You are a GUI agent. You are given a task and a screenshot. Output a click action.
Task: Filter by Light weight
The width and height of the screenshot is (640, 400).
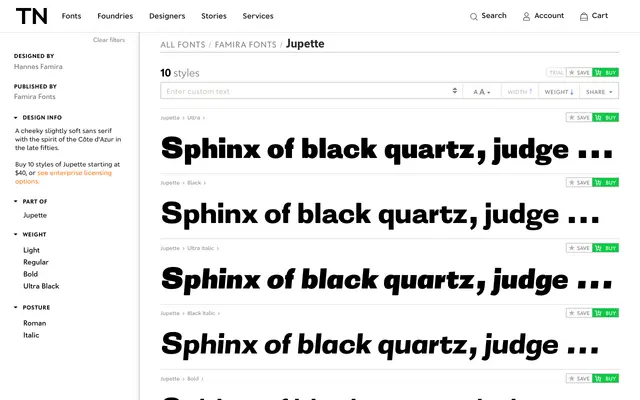31,250
